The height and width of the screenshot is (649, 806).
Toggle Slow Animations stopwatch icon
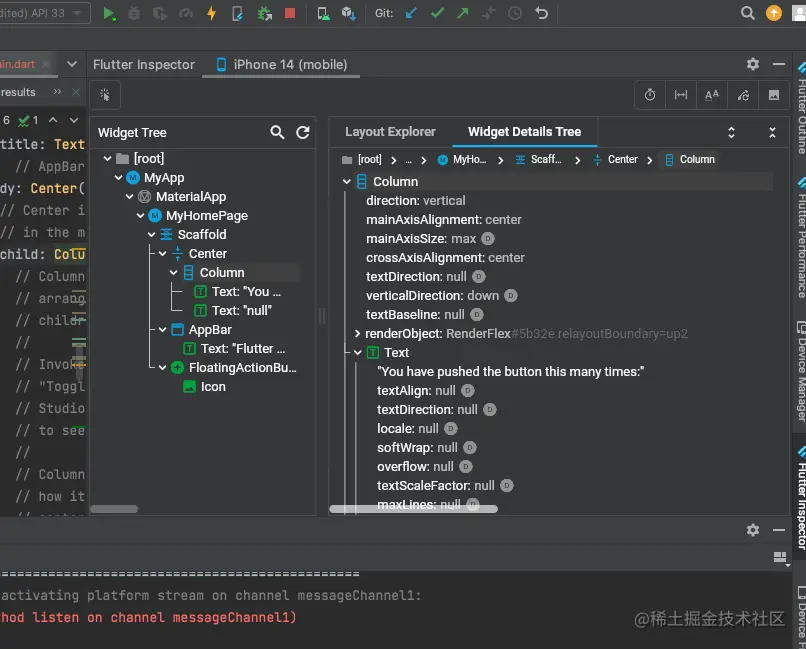click(x=650, y=95)
